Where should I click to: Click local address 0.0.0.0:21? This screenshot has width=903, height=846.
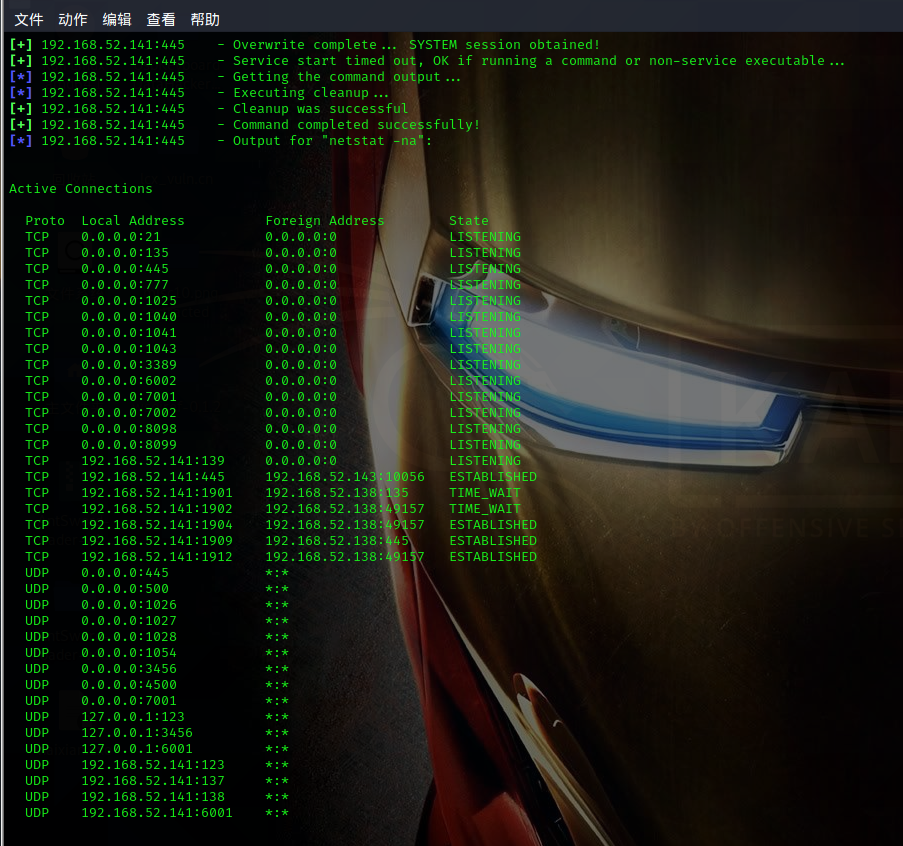[121, 237]
